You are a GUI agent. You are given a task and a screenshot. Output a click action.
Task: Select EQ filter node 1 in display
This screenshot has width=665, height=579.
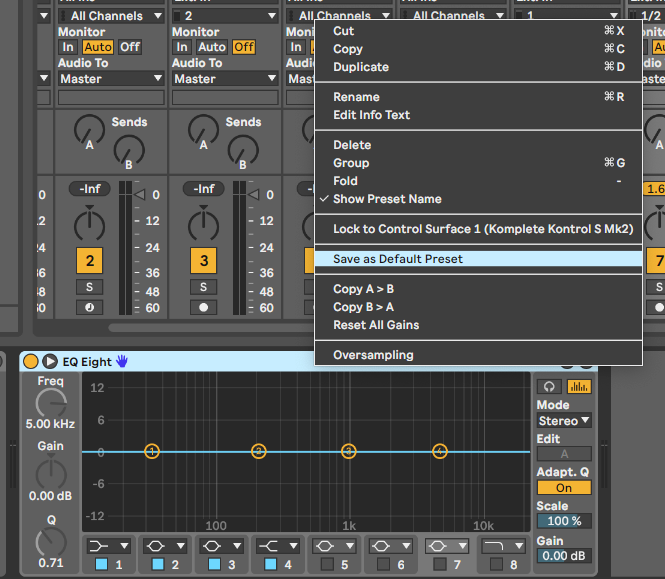(x=152, y=451)
